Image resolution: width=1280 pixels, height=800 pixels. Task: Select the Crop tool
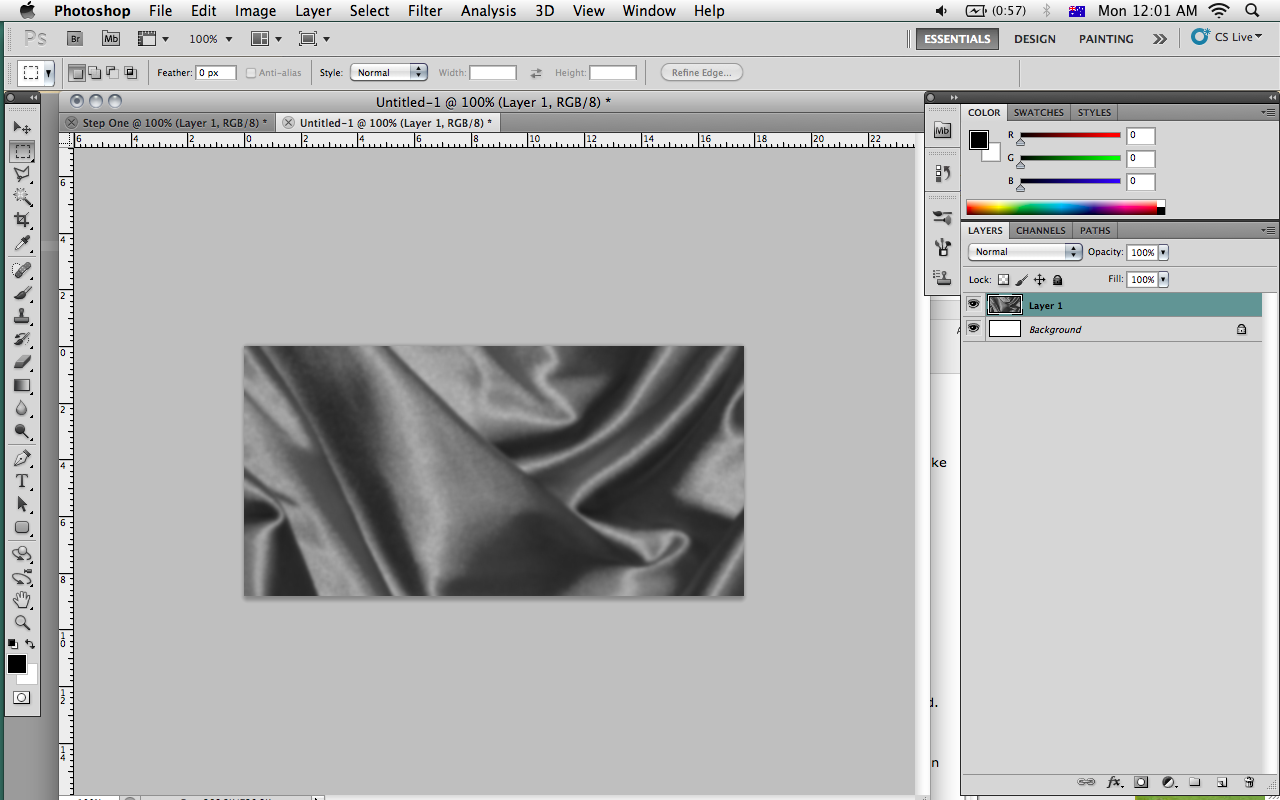(22, 220)
